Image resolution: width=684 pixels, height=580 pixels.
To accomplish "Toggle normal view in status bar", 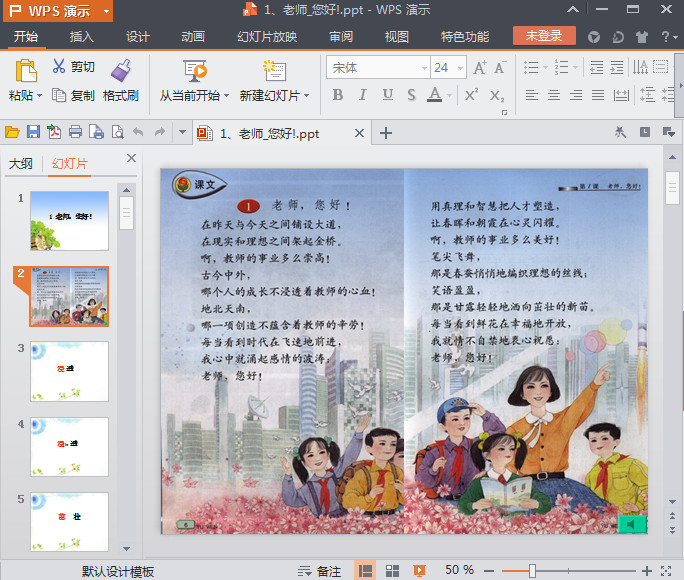I will (x=365, y=570).
